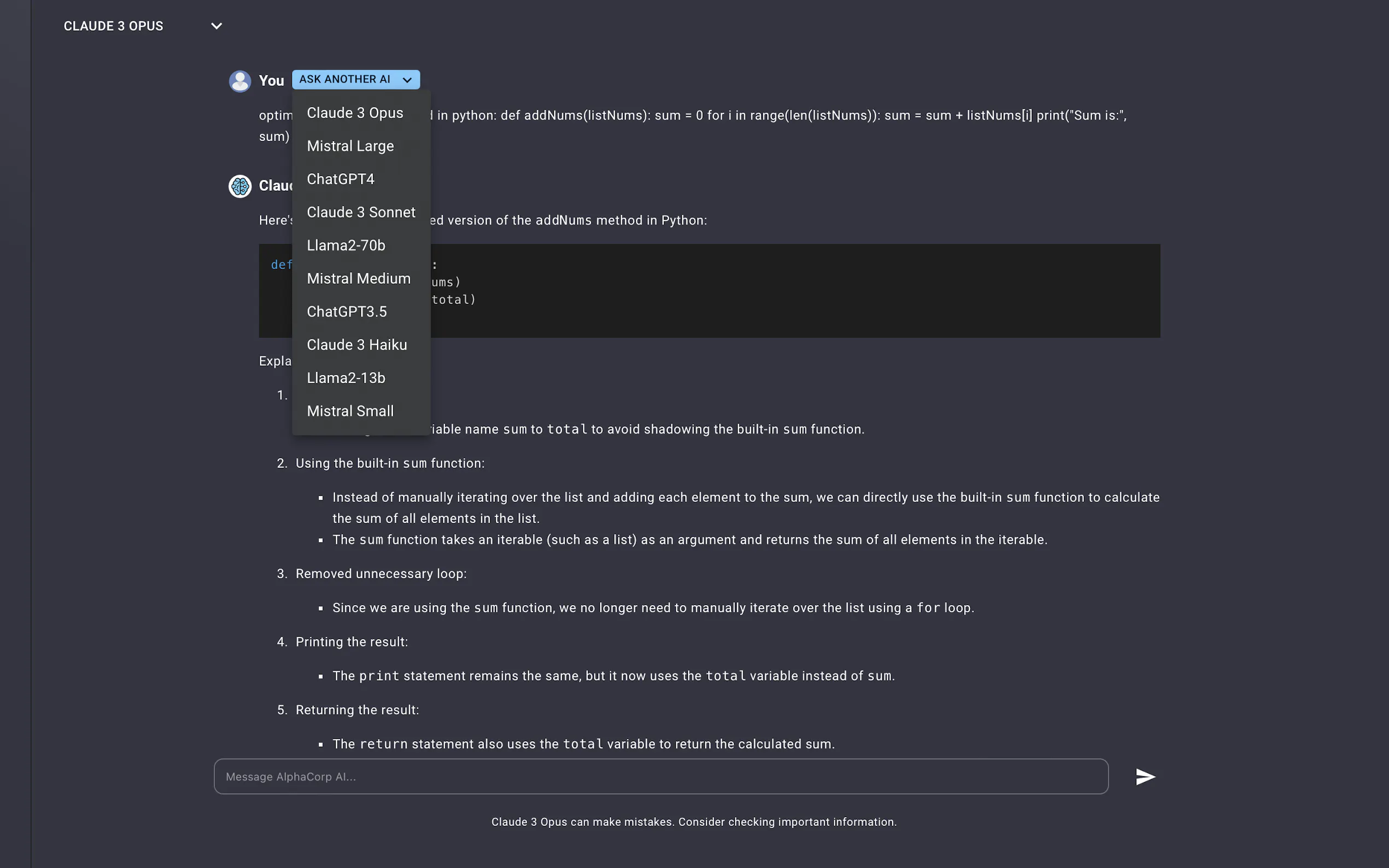Expand the Claude 3 Opus model selector chevron

(x=217, y=26)
